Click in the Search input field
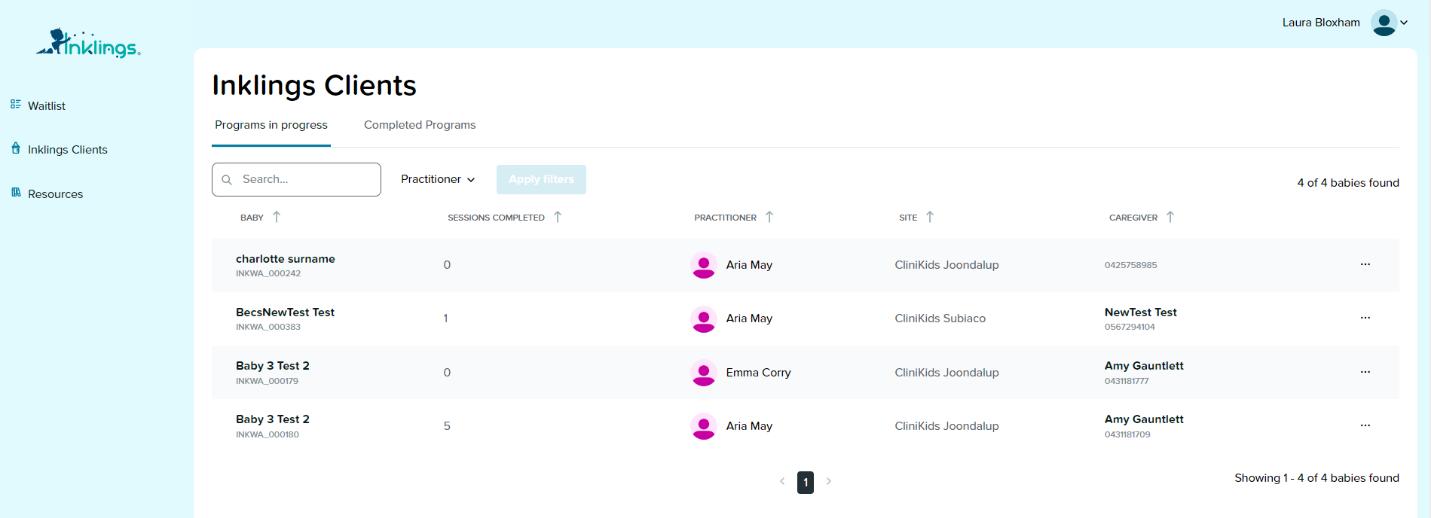Viewport: 1431px width, 518px height. click(296, 180)
